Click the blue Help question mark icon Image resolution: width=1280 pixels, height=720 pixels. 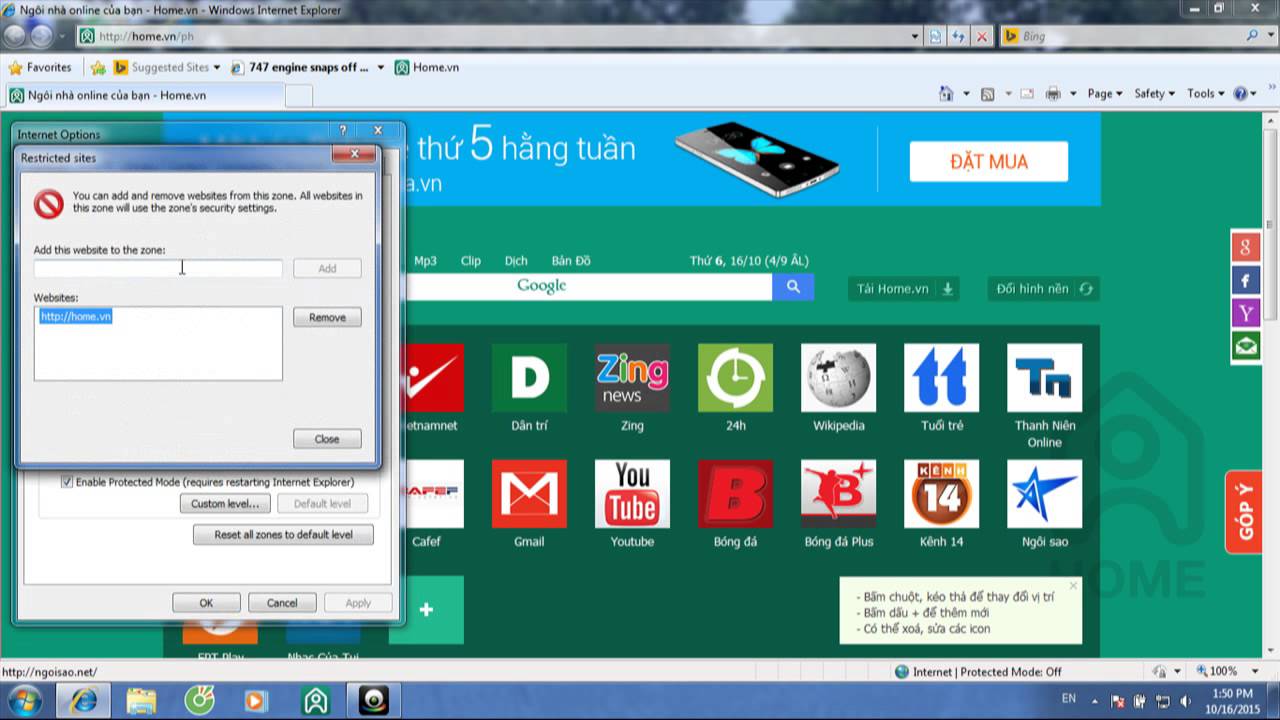pos(1241,93)
